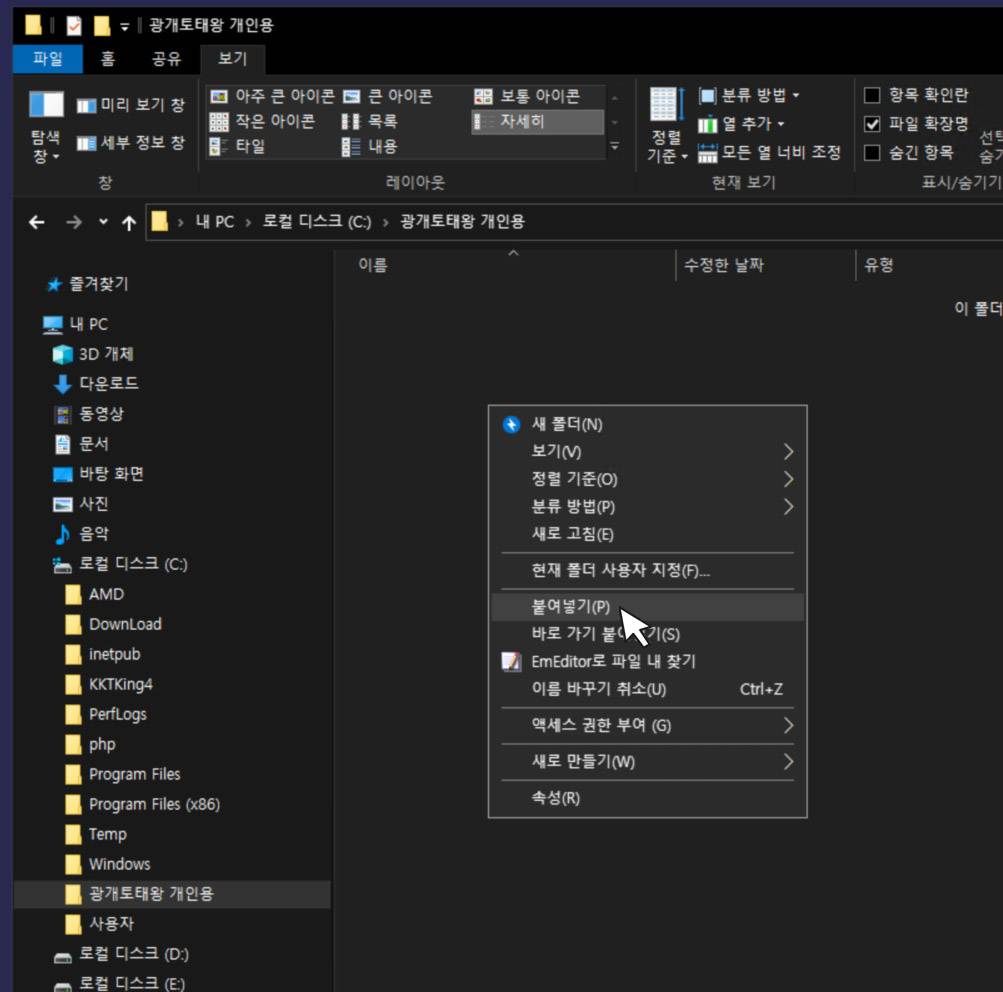Click the 정렬 기준 sort icon in ribbon
This screenshot has width=1003, height=992.
(665, 105)
